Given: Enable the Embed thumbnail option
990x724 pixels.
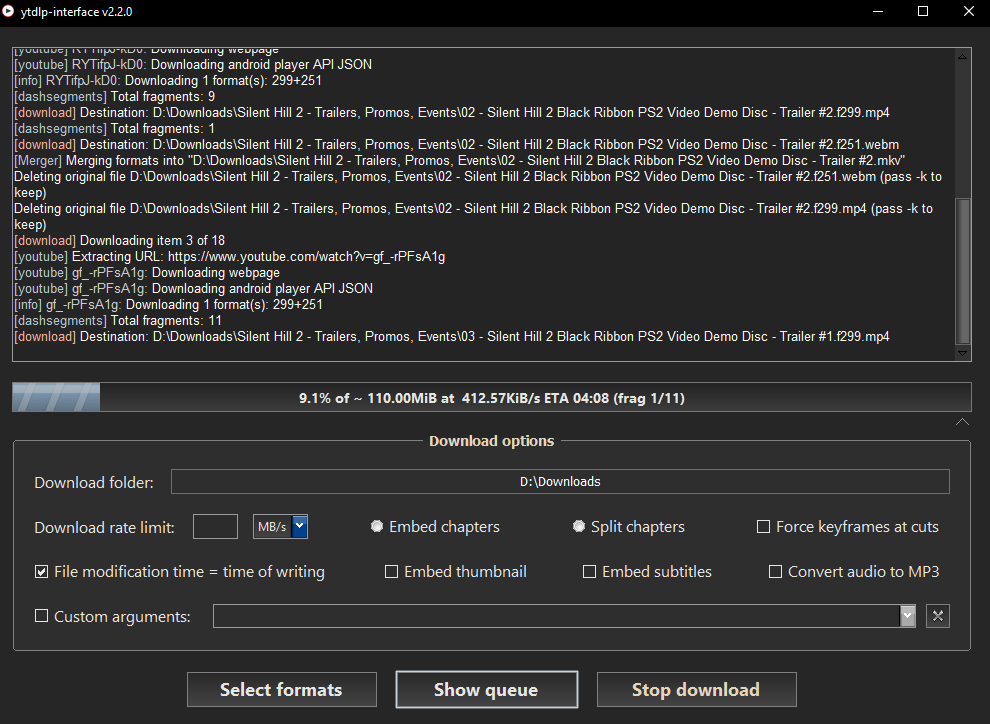Looking at the screenshot, I should [391, 571].
